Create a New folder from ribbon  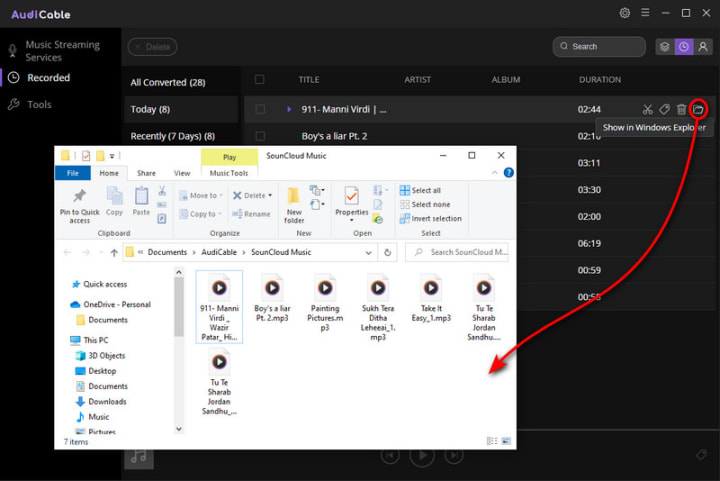294,206
